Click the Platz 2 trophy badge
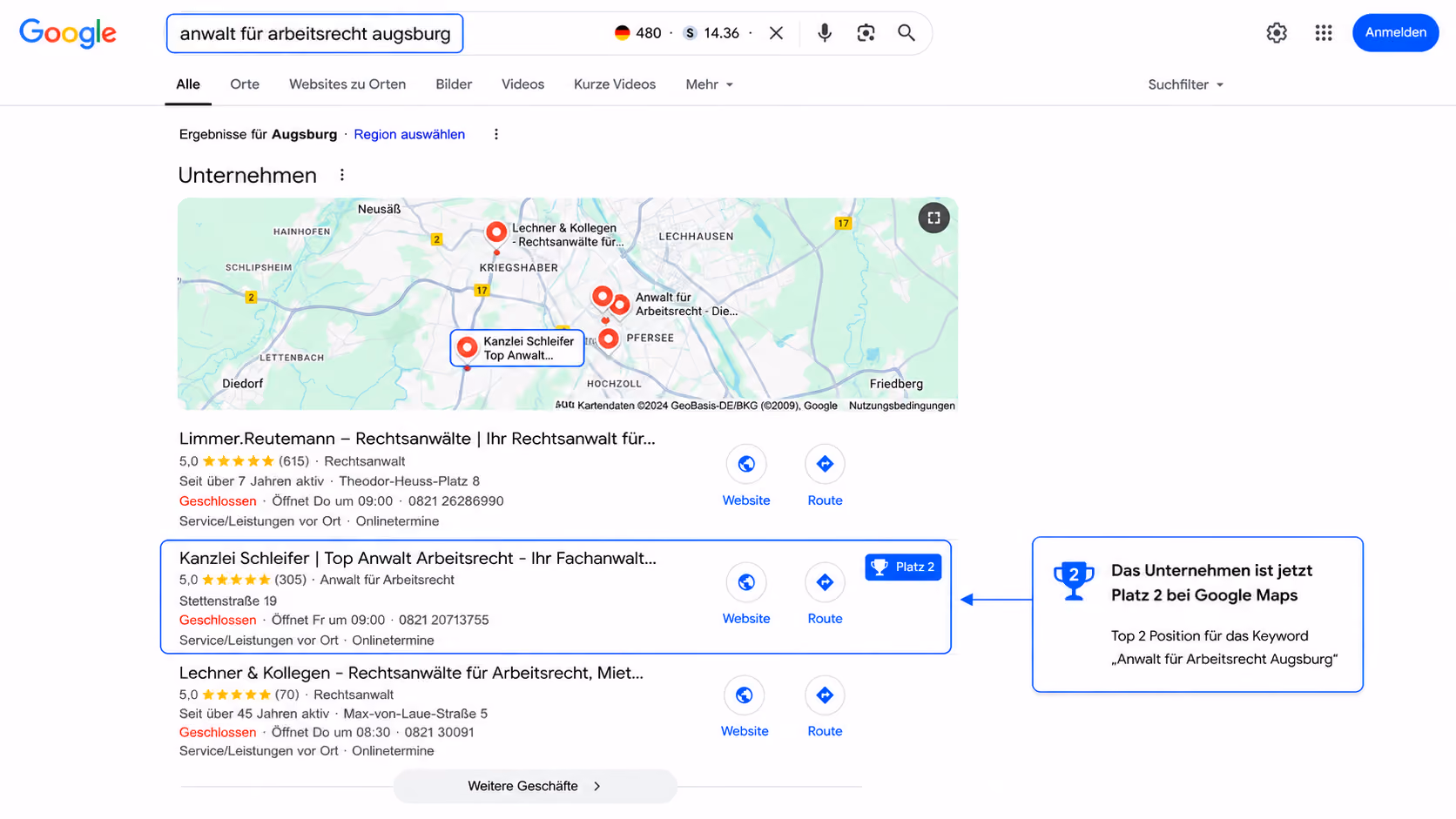The image size is (1456, 819). pyautogui.click(x=903, y=567)
